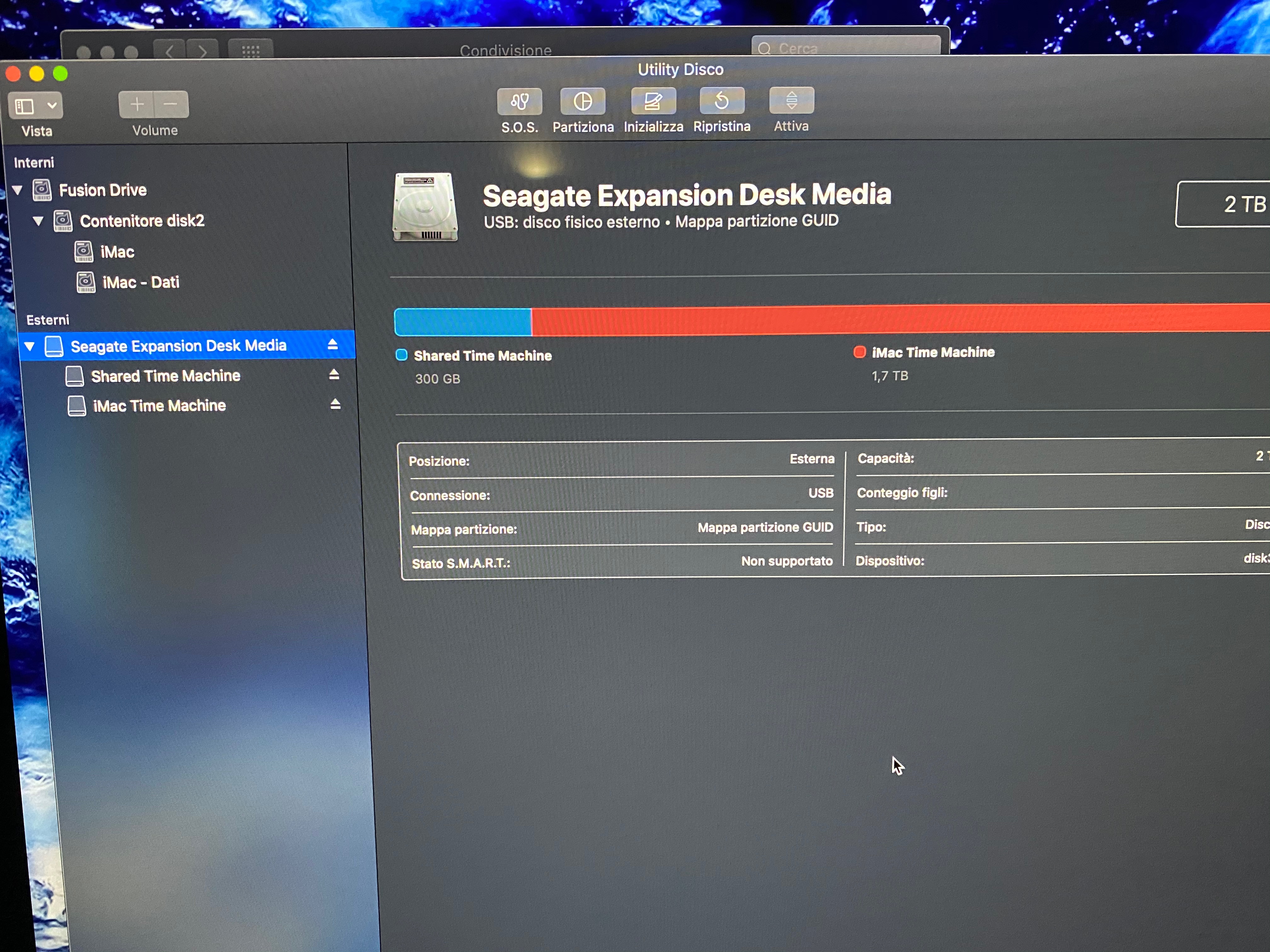Add a volume with plus button
This screenshot has height=952, width=1270.
pyautogui.click(x=137, y=105)
